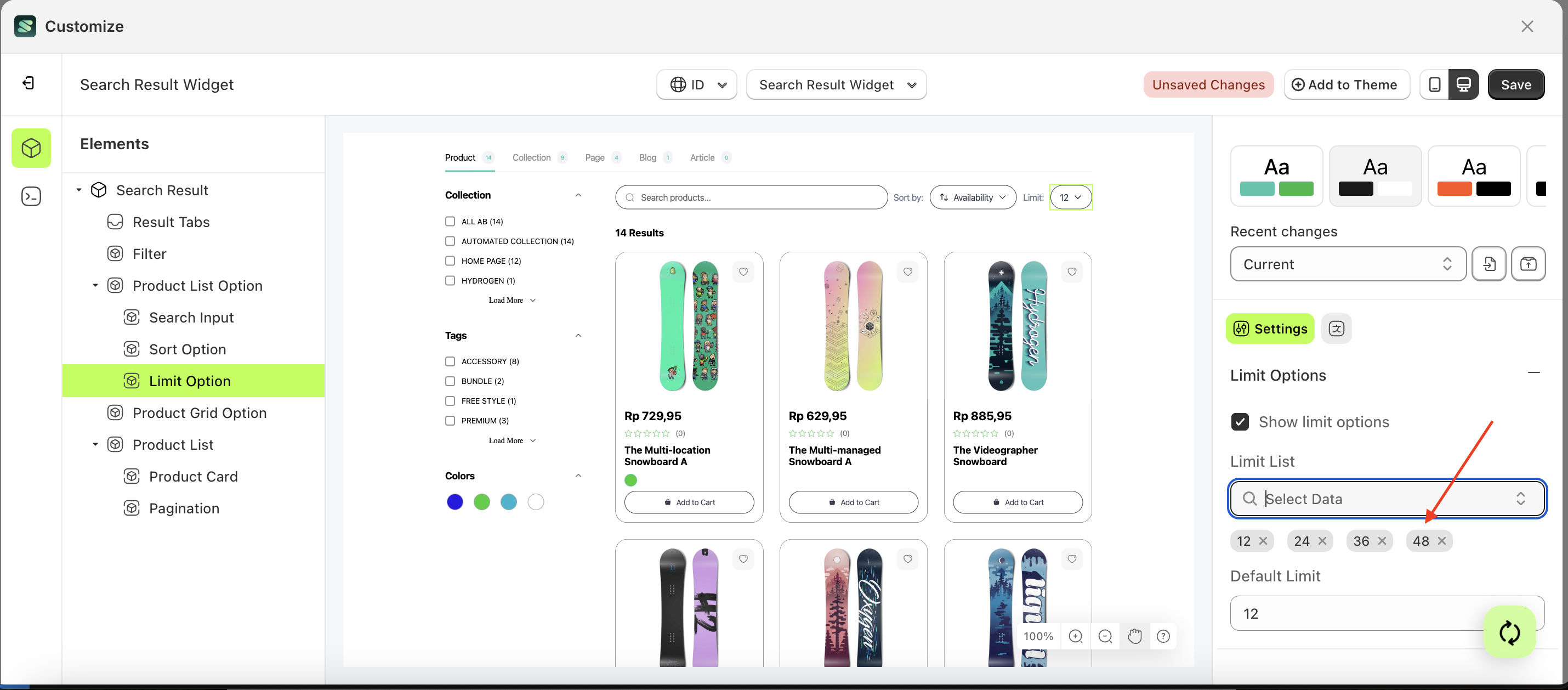
Task: Open the Elements panel in the left sidebar
Action: pyautogui.click(x=31, y=148)
